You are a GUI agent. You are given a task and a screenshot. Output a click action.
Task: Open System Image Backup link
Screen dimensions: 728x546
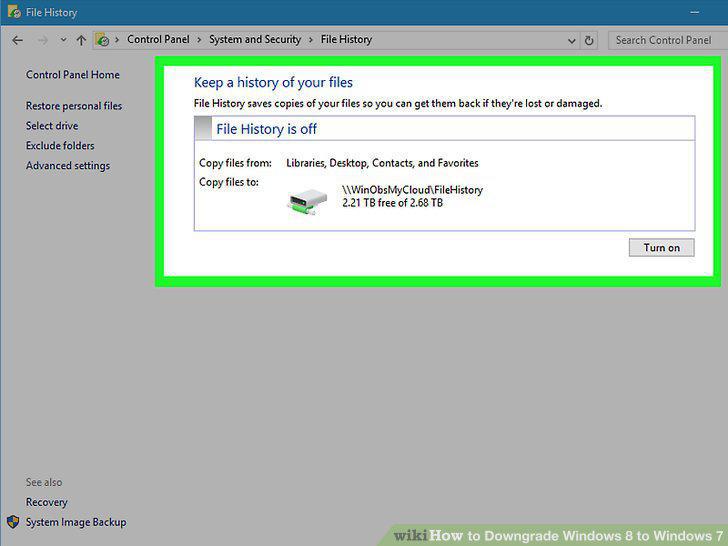coord(76,522)
